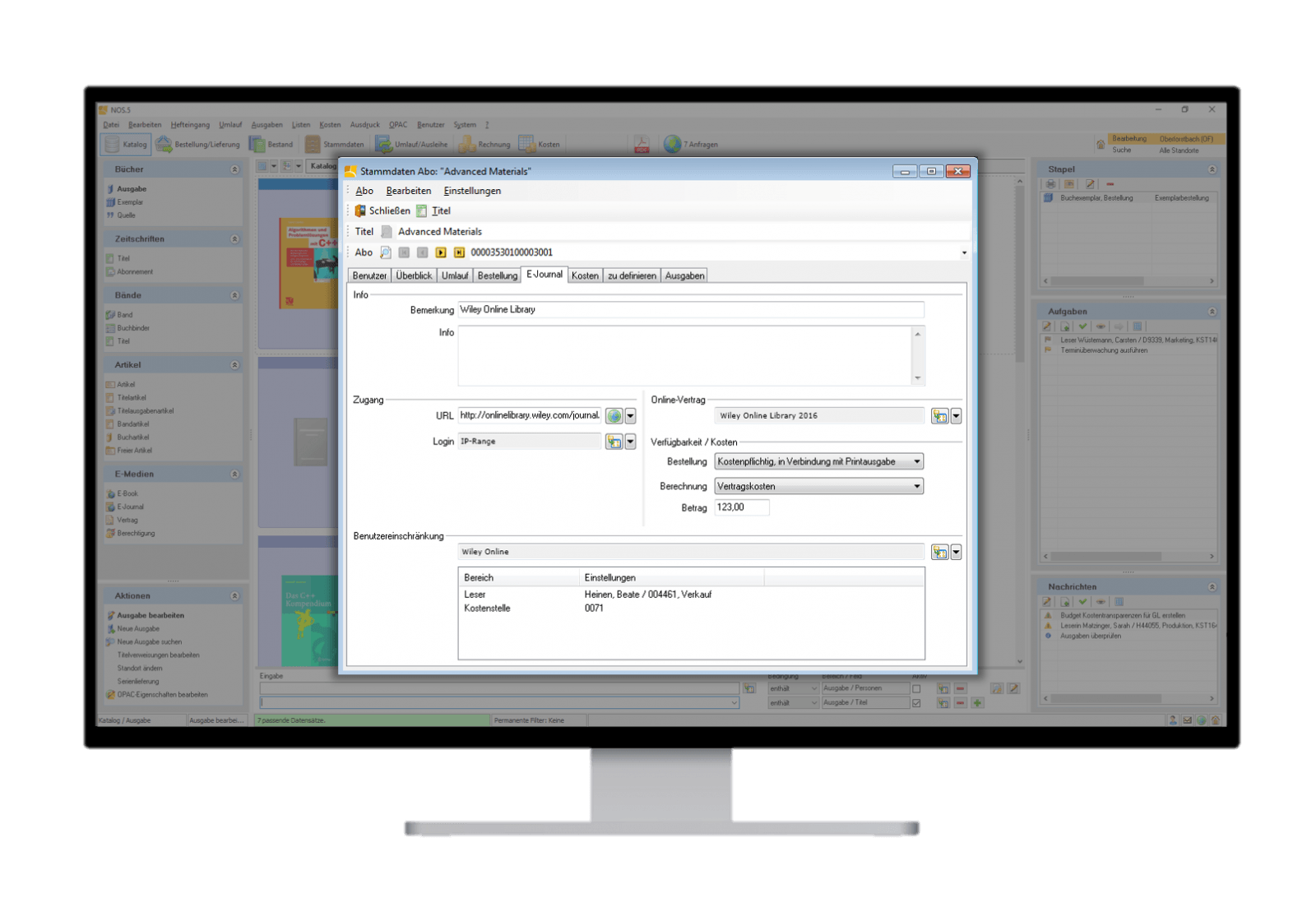Open the dropdown arrow beside Wiley Online restriction
Screen dimensions: 1316x921
[956, 552]
